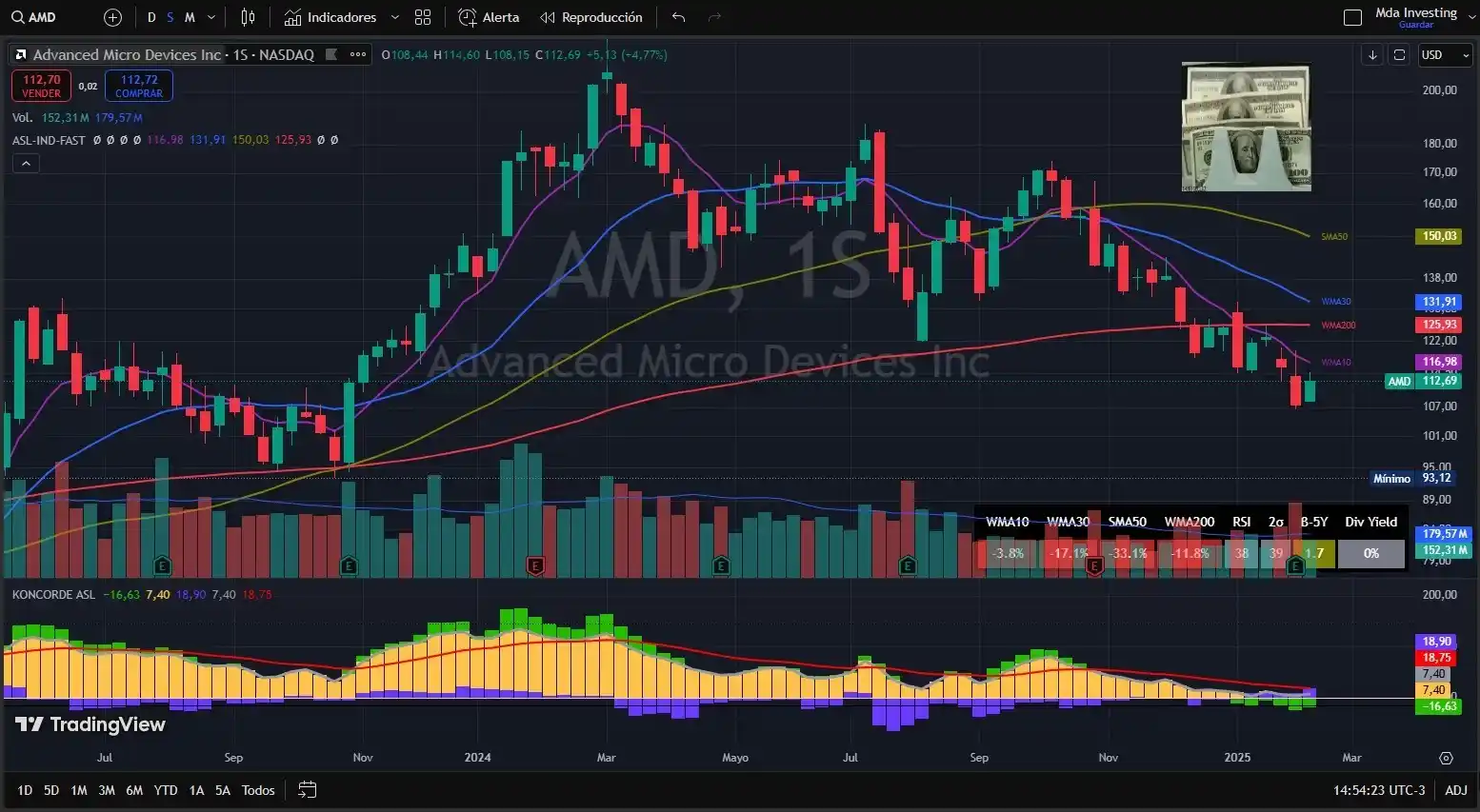1480x812 pixels.
Task: Select the 6M range tab
Action: [x=134, y=790]
